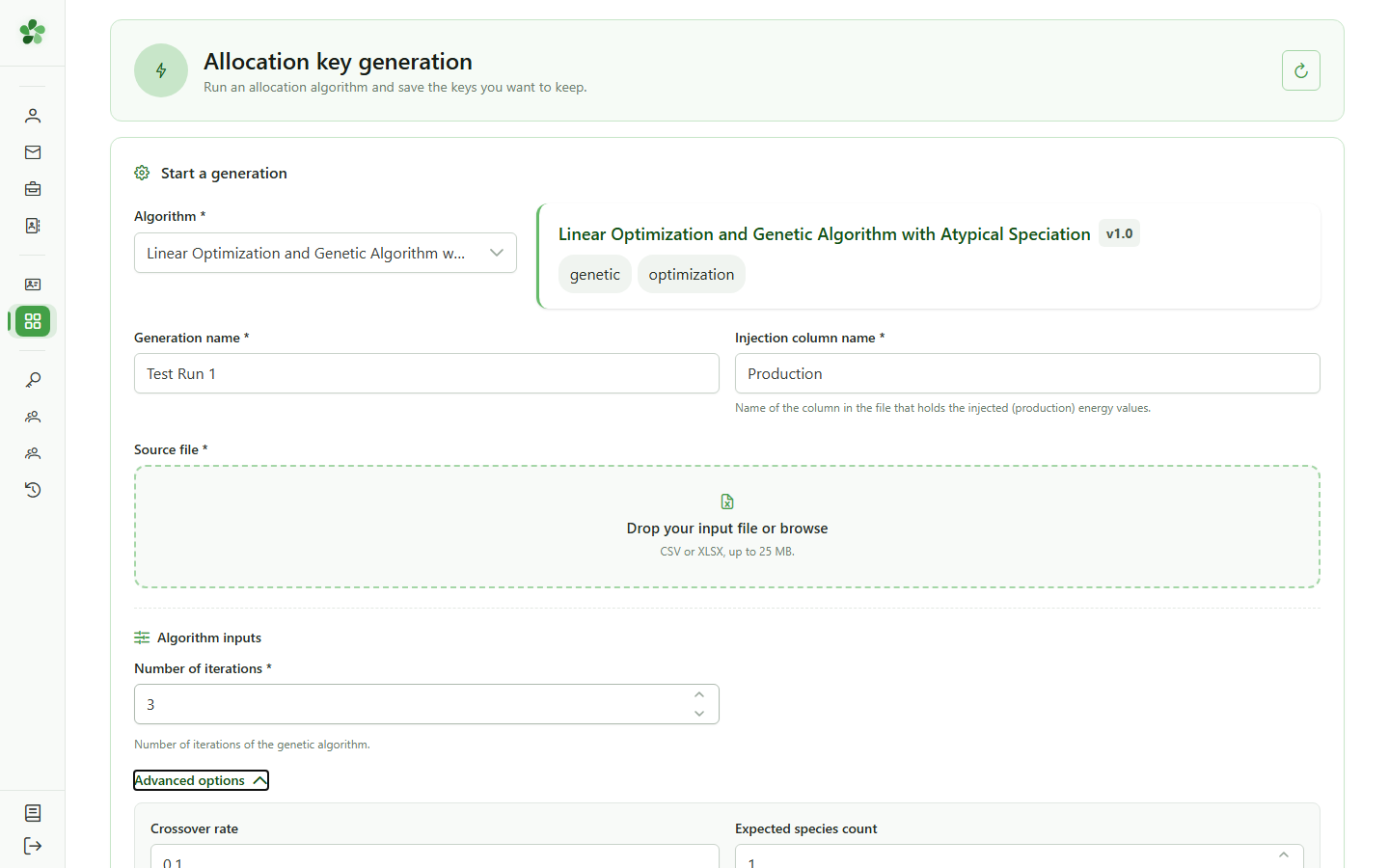Click the v1.0 version badge
The height and width of the screenshot is (868, 1389).
coord(1119,233)
